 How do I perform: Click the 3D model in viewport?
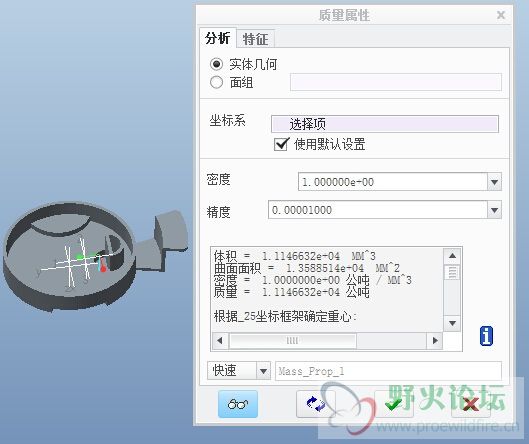(94, 256)
